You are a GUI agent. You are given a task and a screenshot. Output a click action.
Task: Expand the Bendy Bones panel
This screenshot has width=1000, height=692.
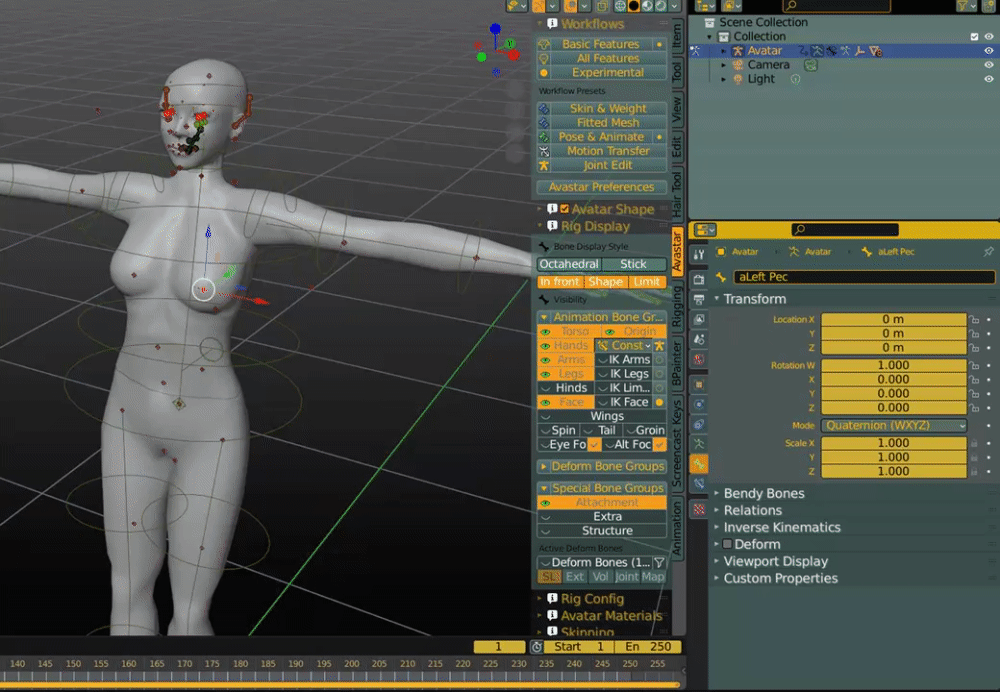pos(764,493)
